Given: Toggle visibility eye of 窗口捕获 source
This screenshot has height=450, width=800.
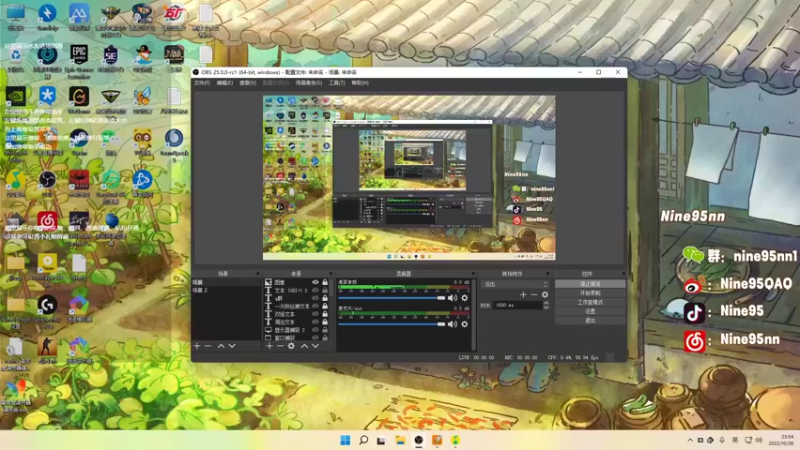Looking at the screenshot, I should point(315,338).
